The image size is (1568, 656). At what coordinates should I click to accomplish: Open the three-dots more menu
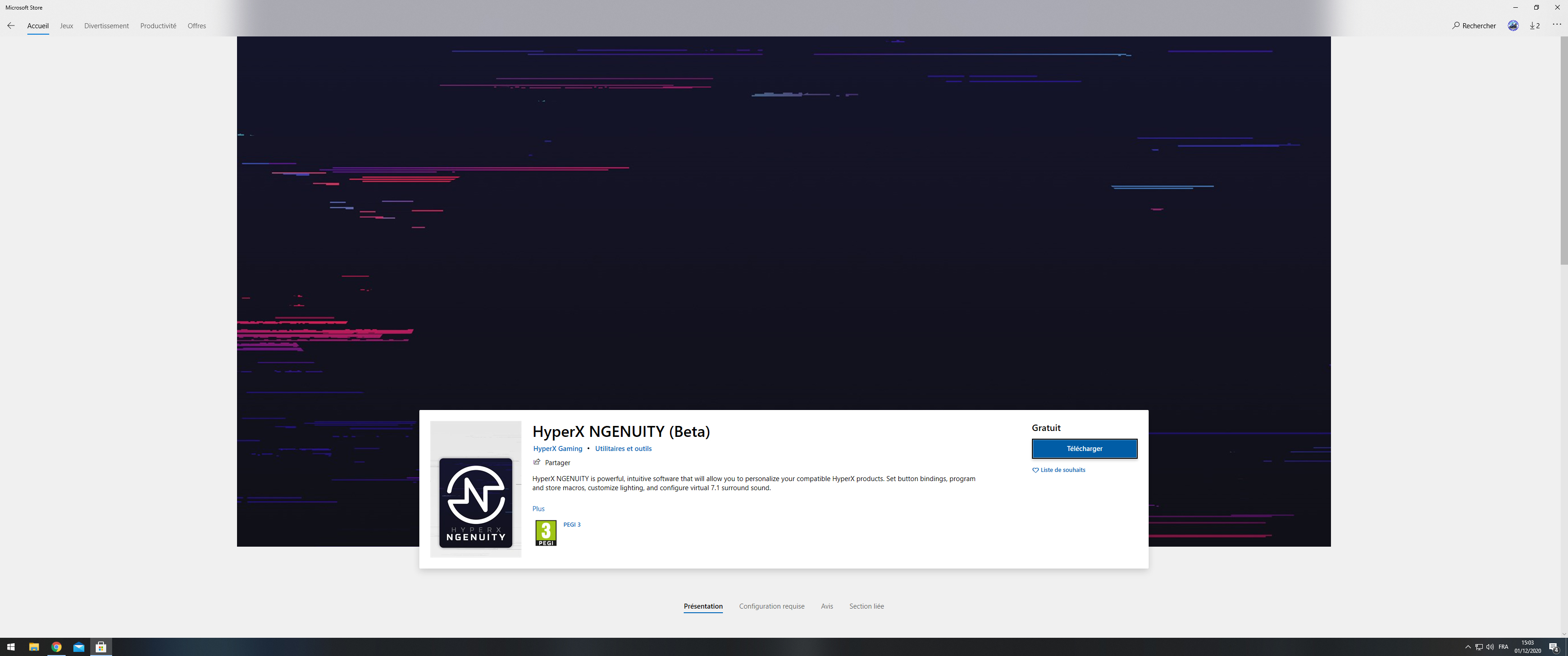[1557, 25]
